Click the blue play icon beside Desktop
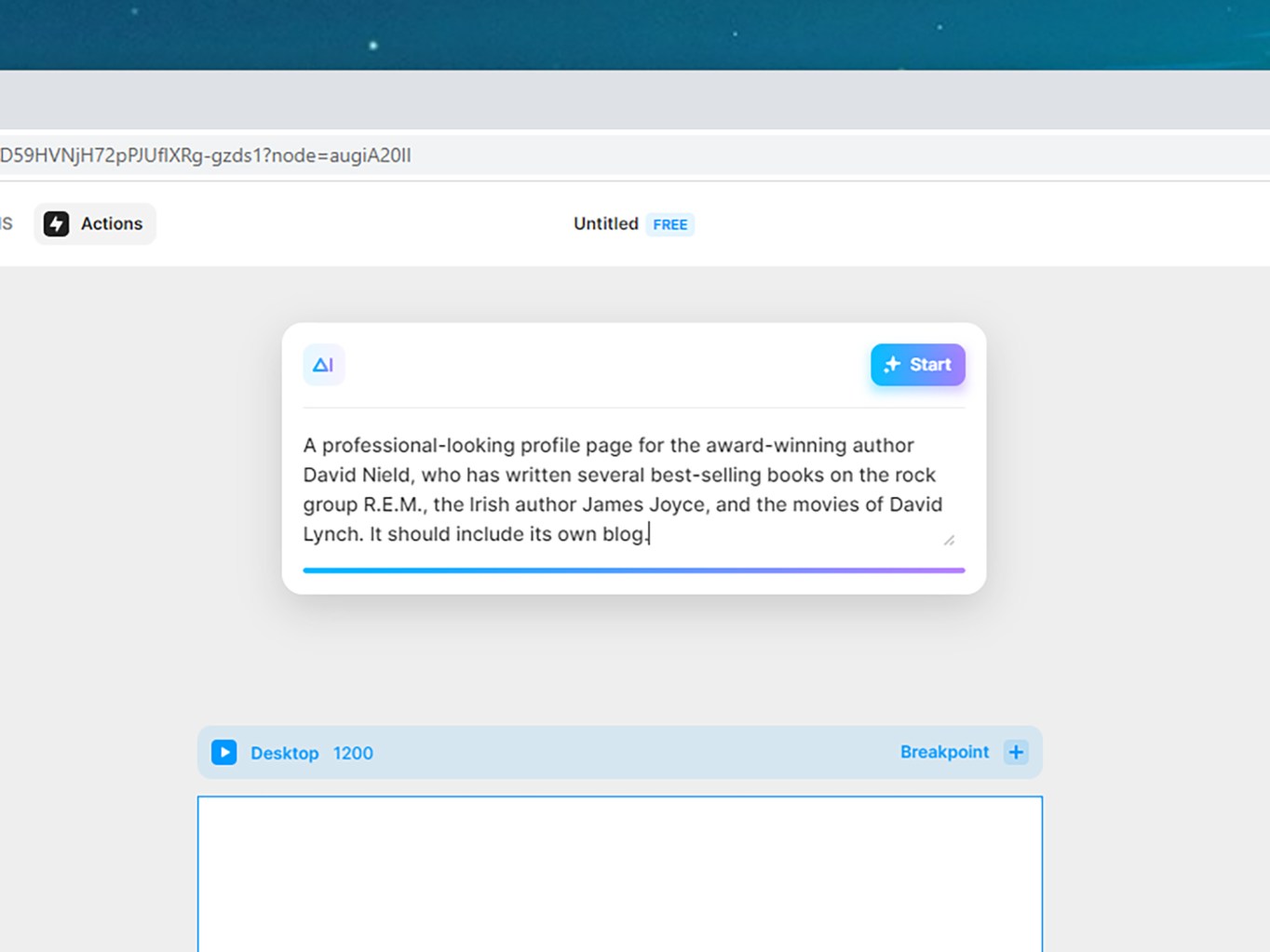This screenshot has width=1270, height=952. click(223, 752)
